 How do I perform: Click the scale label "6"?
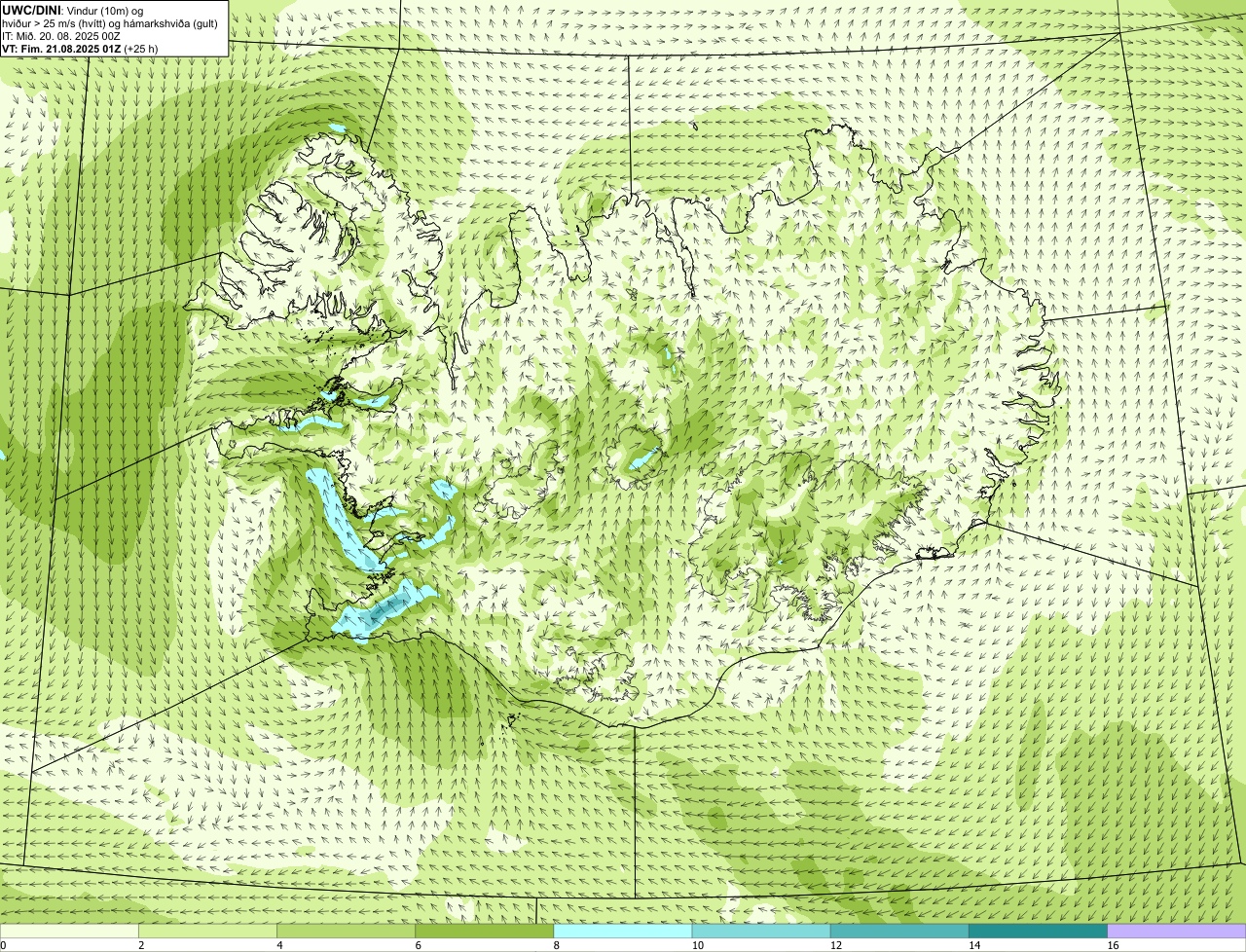tap(418, 945)
